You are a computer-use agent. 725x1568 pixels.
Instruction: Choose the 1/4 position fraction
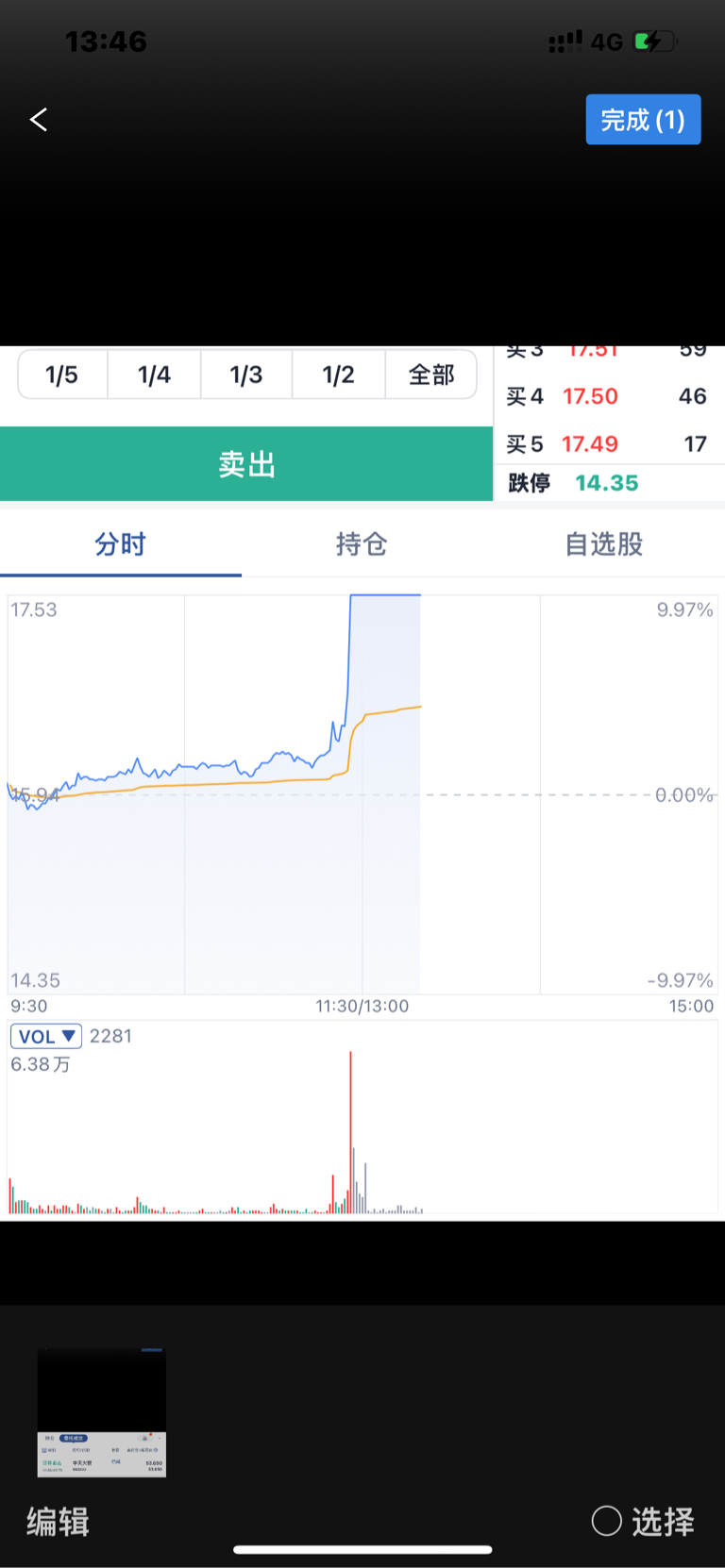click(x=154, y=375)
